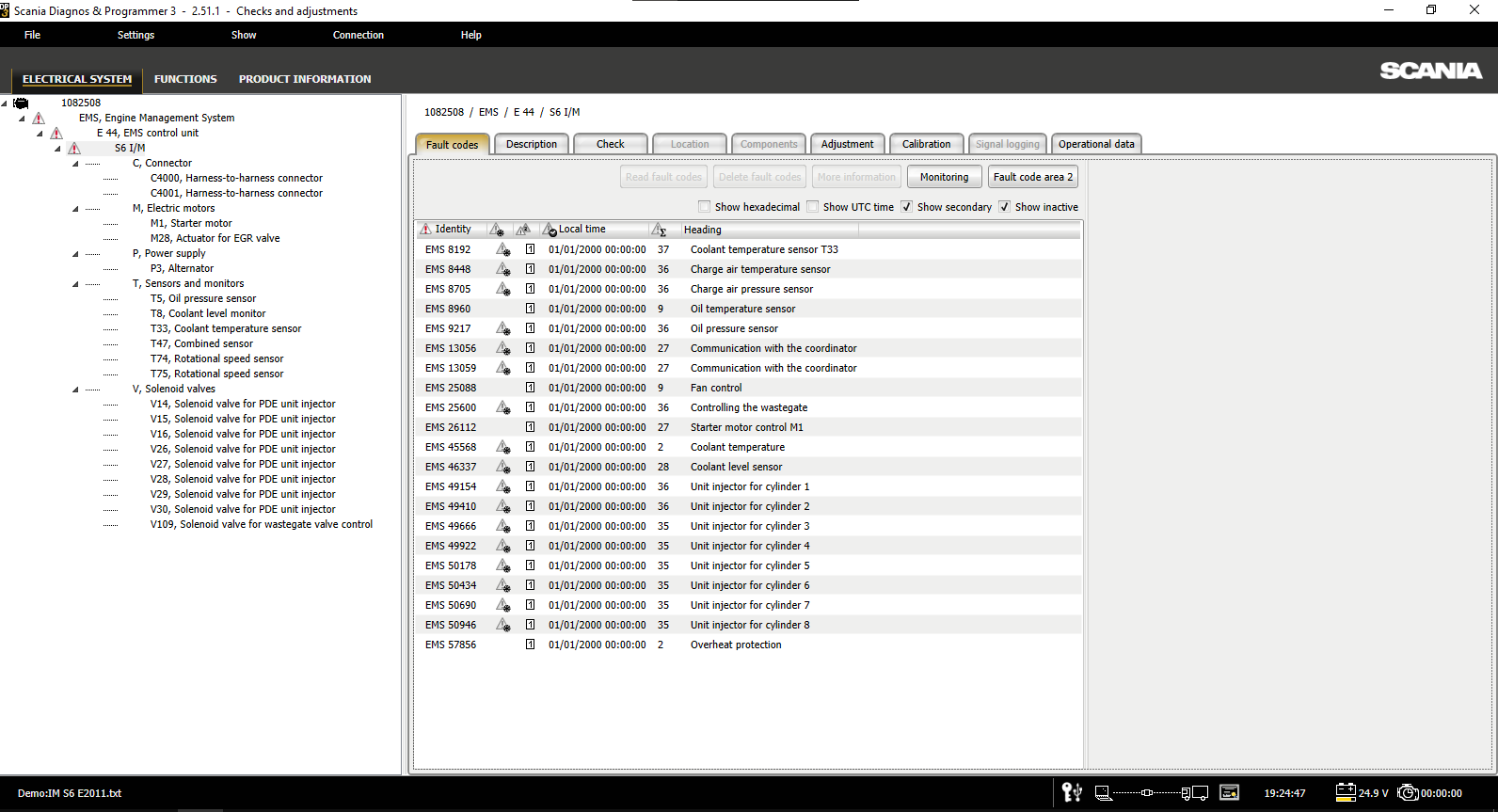Click the Monitoring button
The width and height of the screenshot is (1498, 812).
coord(944,177)
